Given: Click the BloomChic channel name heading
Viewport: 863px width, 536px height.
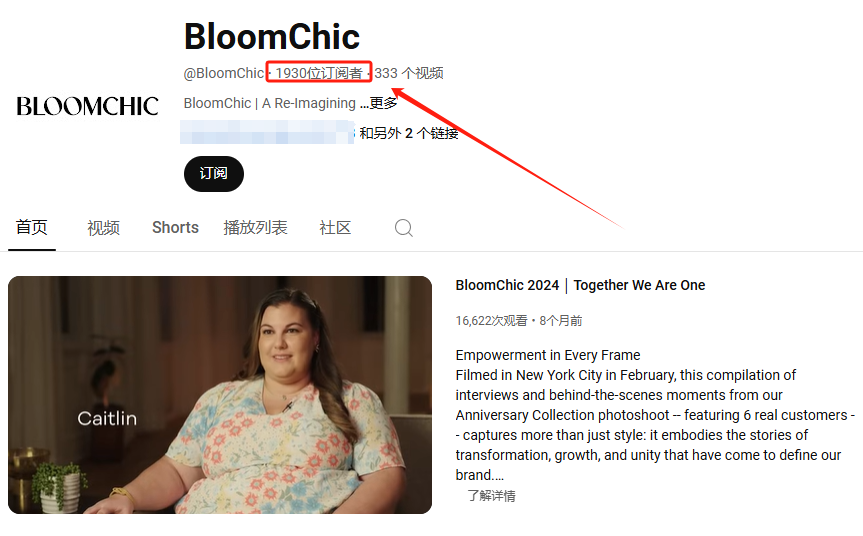Looking at the screenshot, I should [272, 37].
